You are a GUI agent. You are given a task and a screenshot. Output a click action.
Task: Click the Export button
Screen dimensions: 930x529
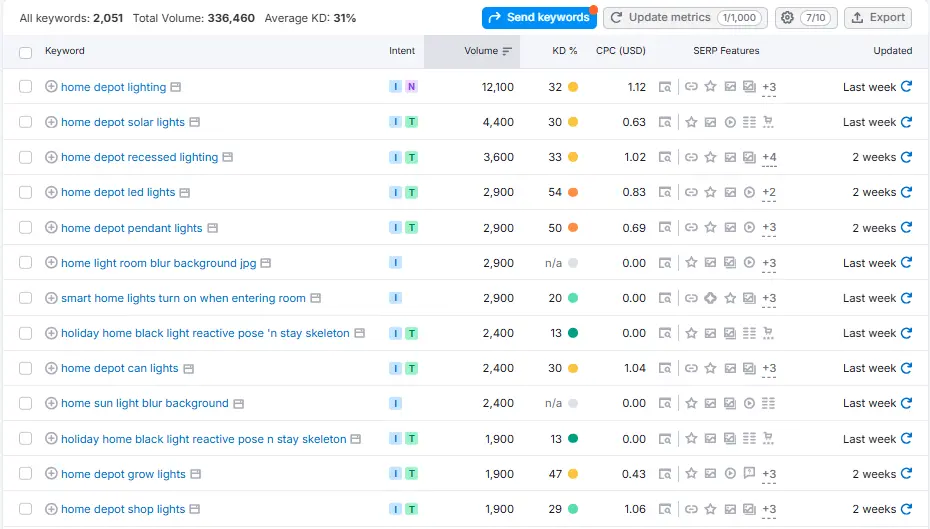coord(877,17)
